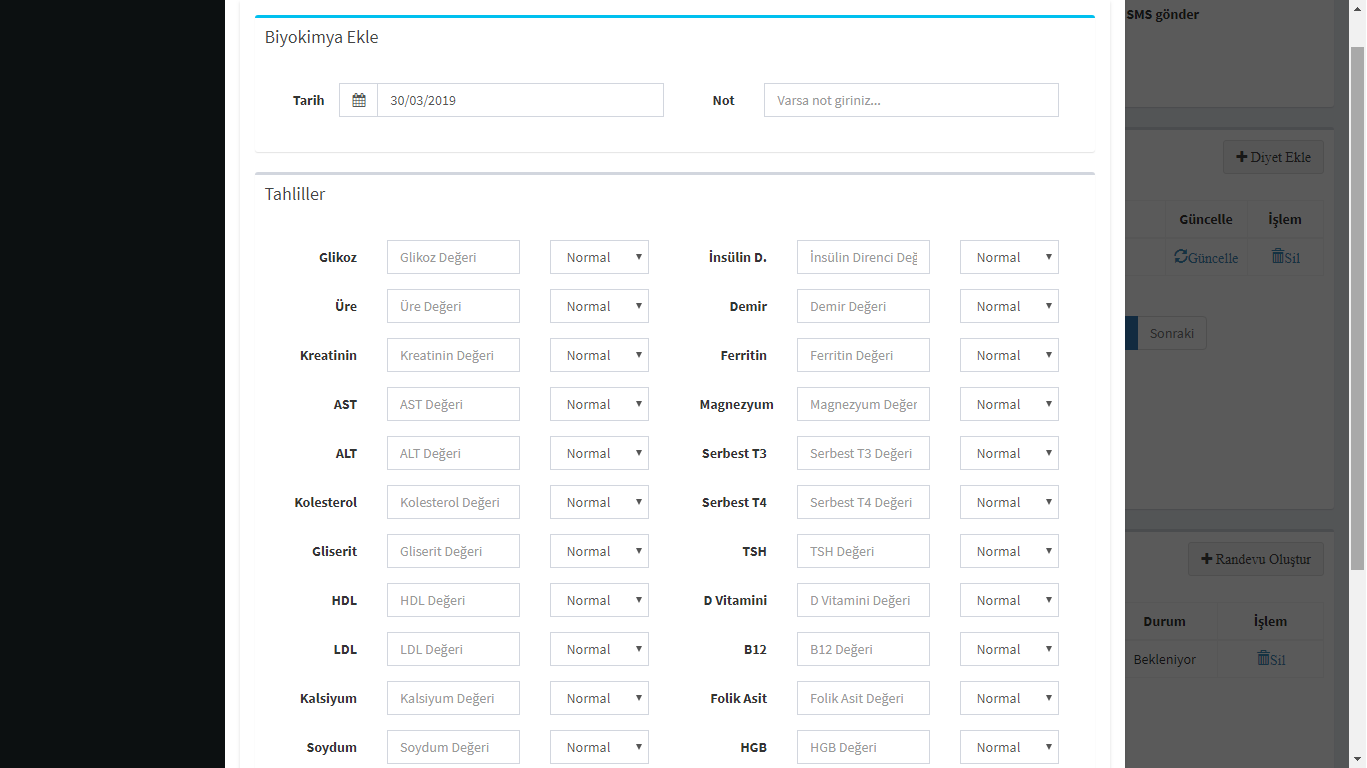The height and width of the screenshot is (768, 1367).
Task: Click the calendar icon beside Tarih field
Action: [x=359, y=100]
